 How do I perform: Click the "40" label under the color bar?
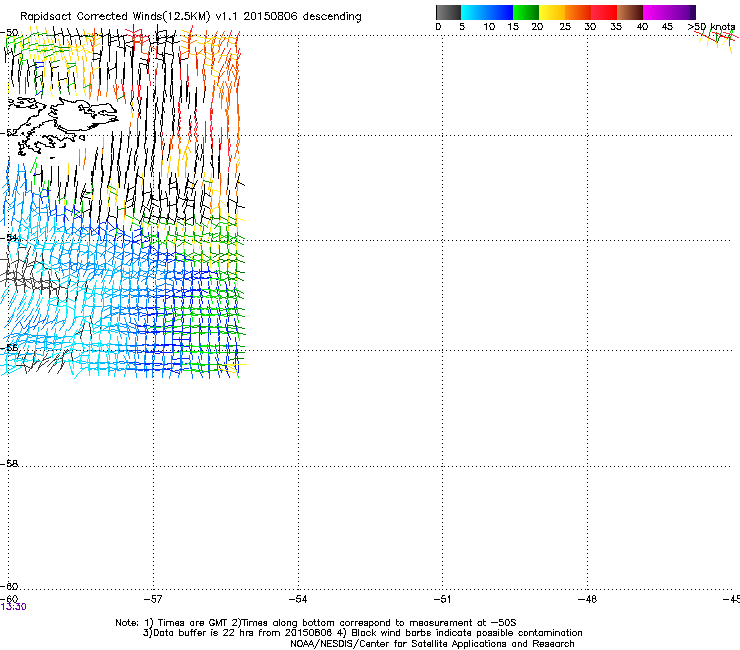pos(642,27)
